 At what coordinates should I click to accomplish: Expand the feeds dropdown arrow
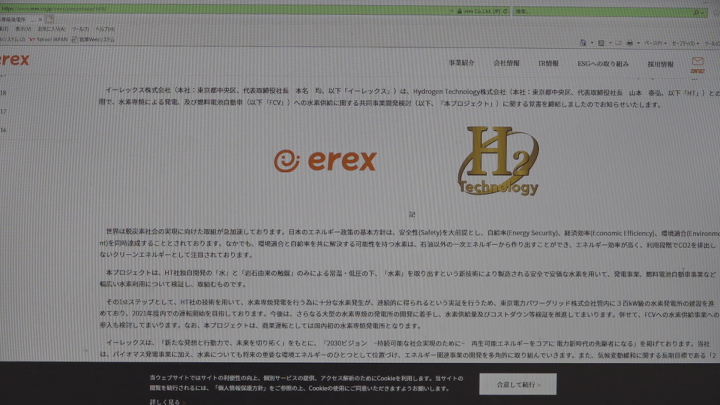[x=610, y=43]
